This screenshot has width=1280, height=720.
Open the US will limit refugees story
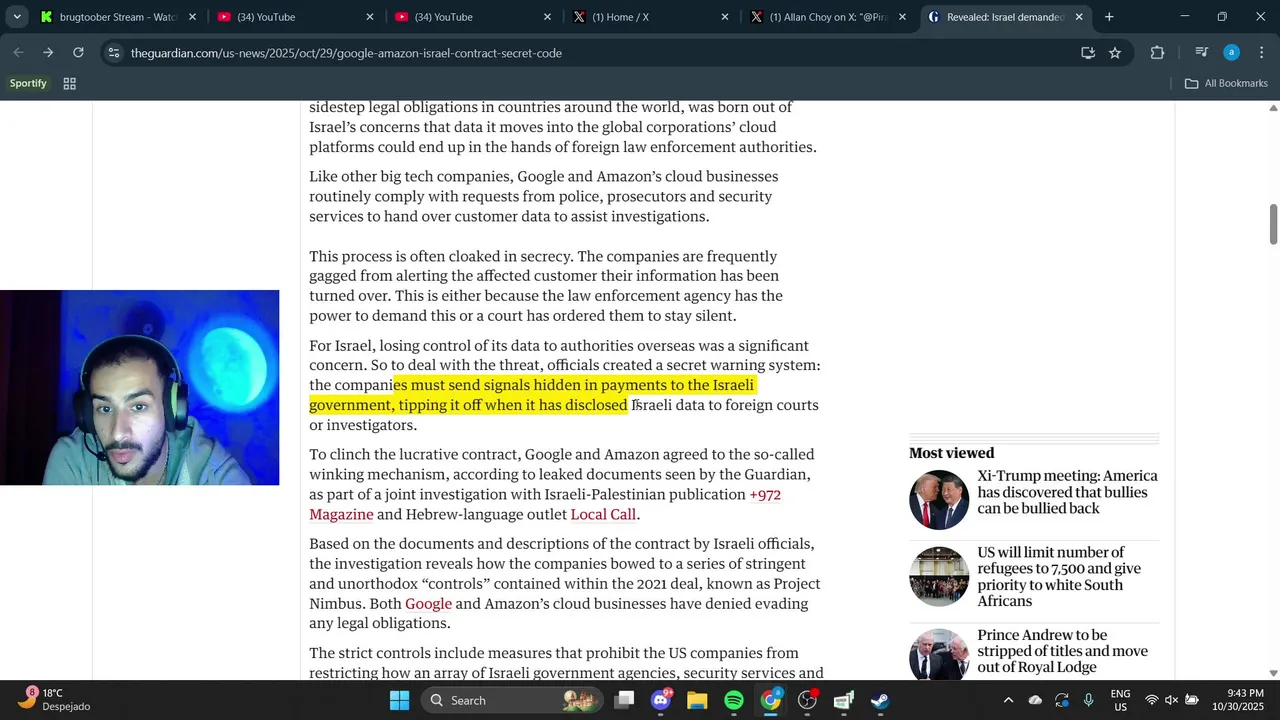coord(1059,577)
